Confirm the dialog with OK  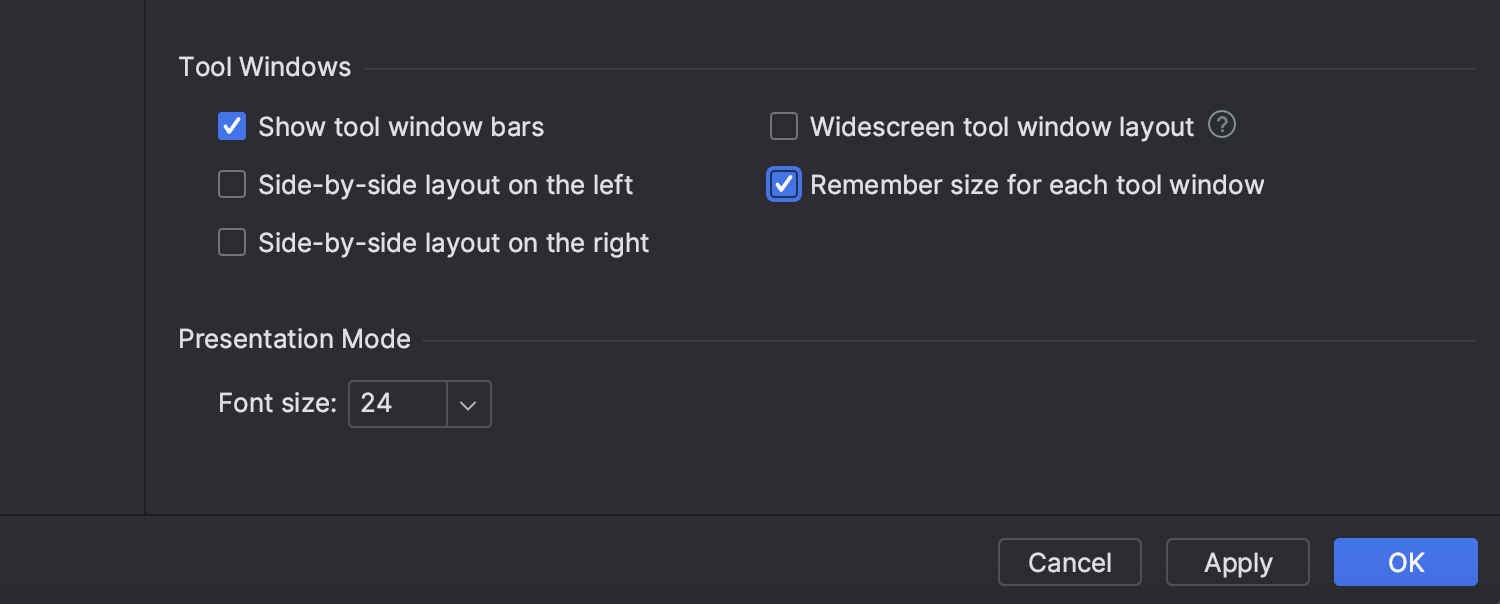[1405, 562]
